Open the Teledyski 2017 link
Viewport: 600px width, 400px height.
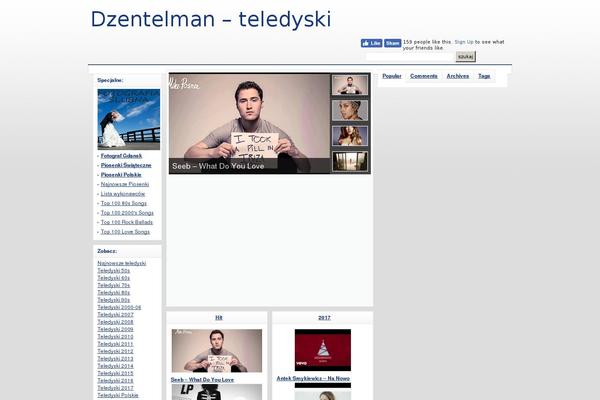click(x=115, y=388)
